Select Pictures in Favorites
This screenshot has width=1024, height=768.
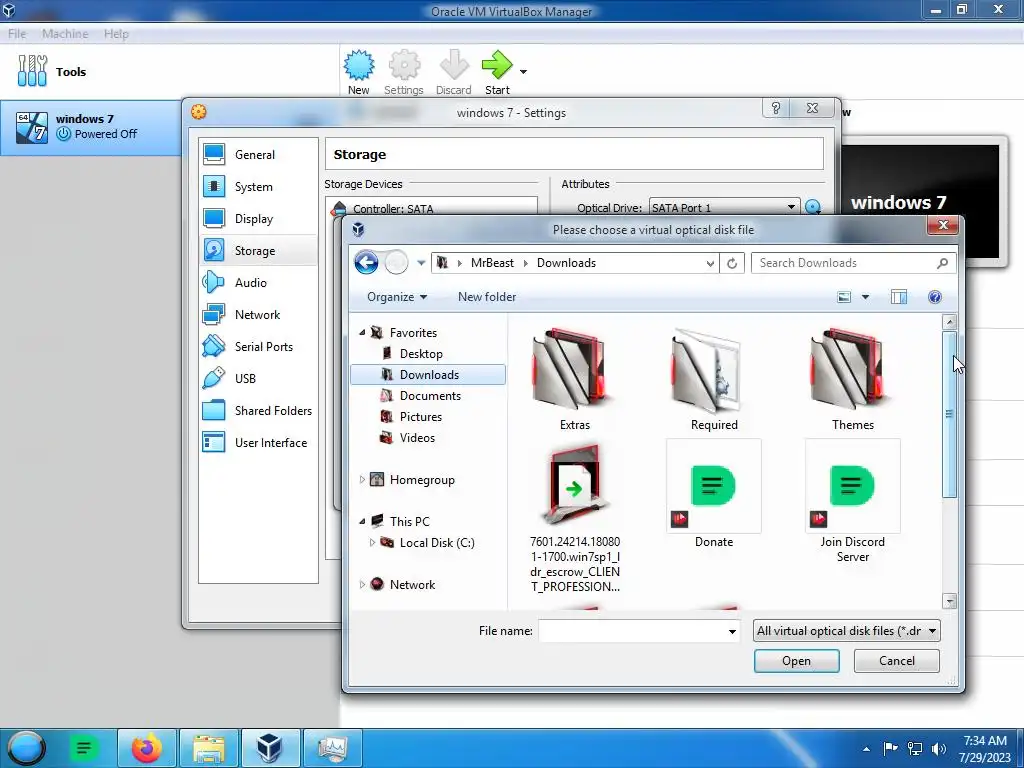(421, 417)
